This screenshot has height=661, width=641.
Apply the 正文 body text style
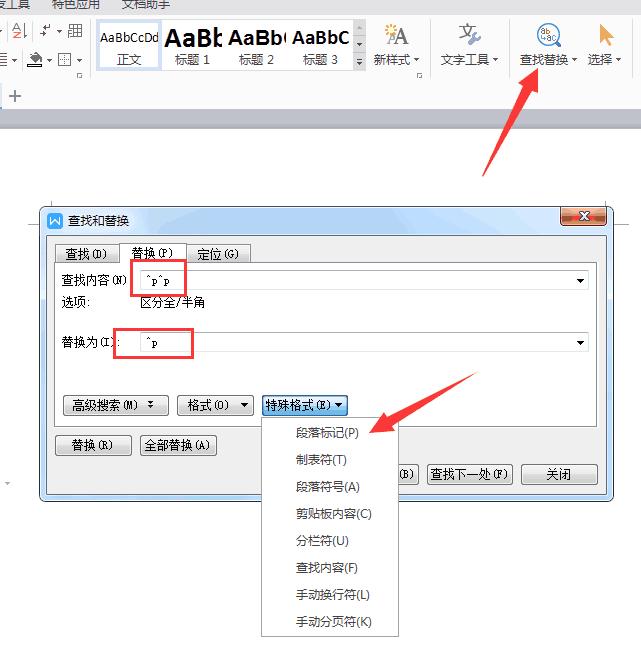coord(129,45)
